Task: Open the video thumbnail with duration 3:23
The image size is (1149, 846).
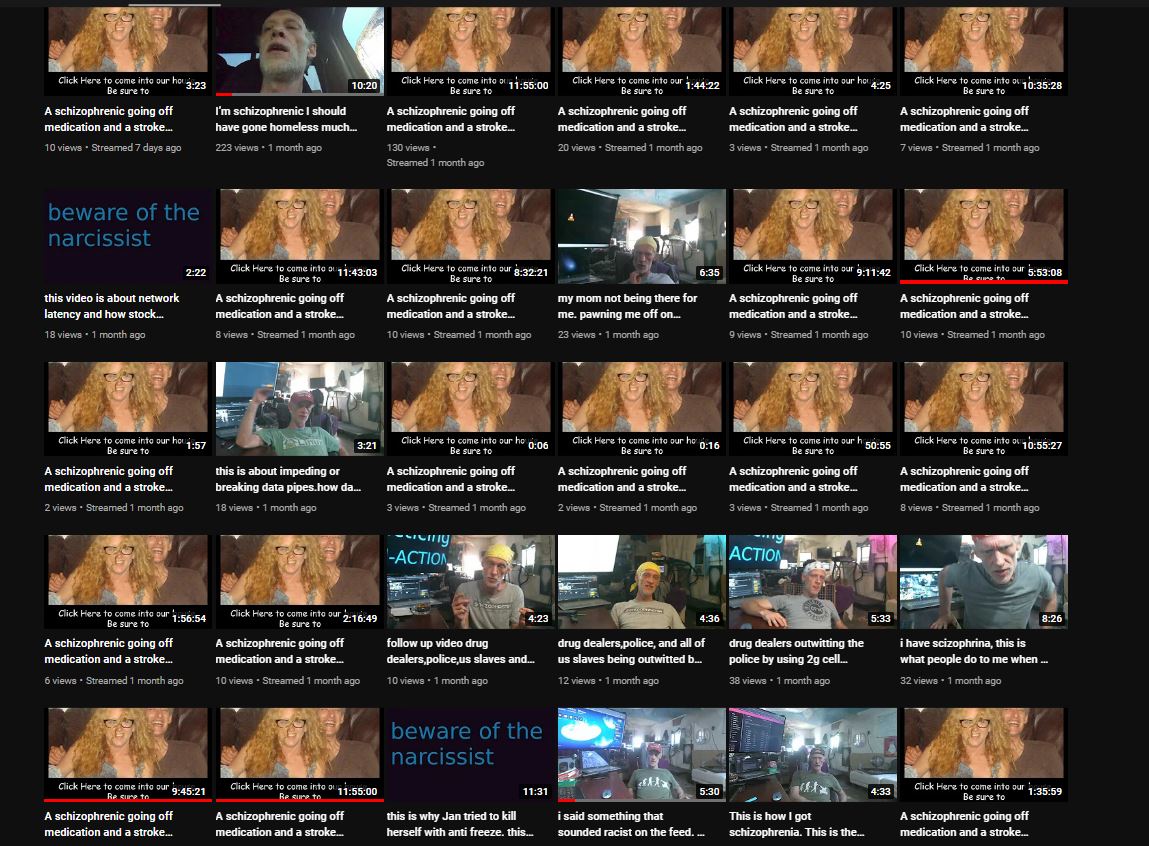Action: [x=128, y=51]
